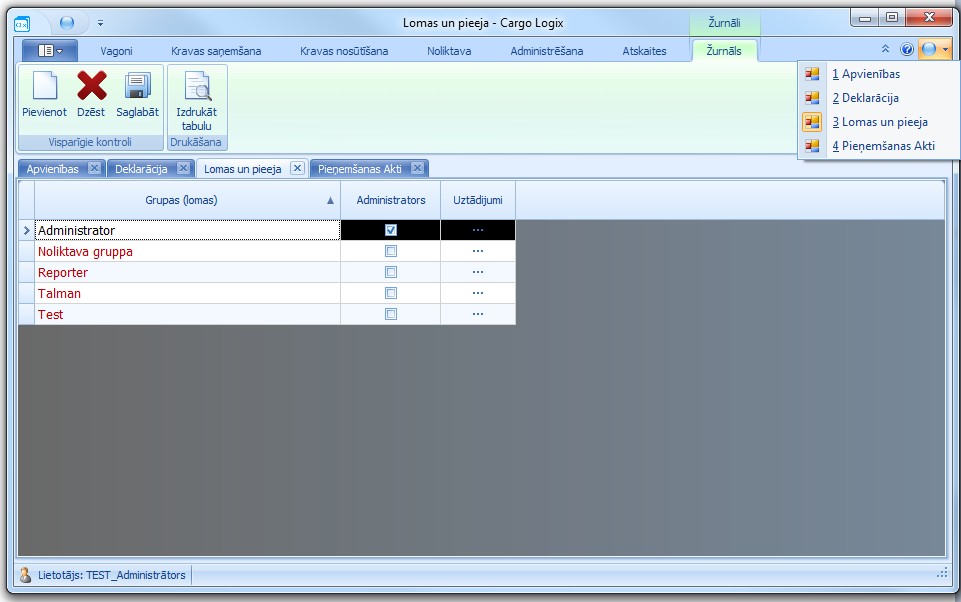Click the red Dzēst delete icon
This screenshot has height=602, width=961.
pos(91,87)
